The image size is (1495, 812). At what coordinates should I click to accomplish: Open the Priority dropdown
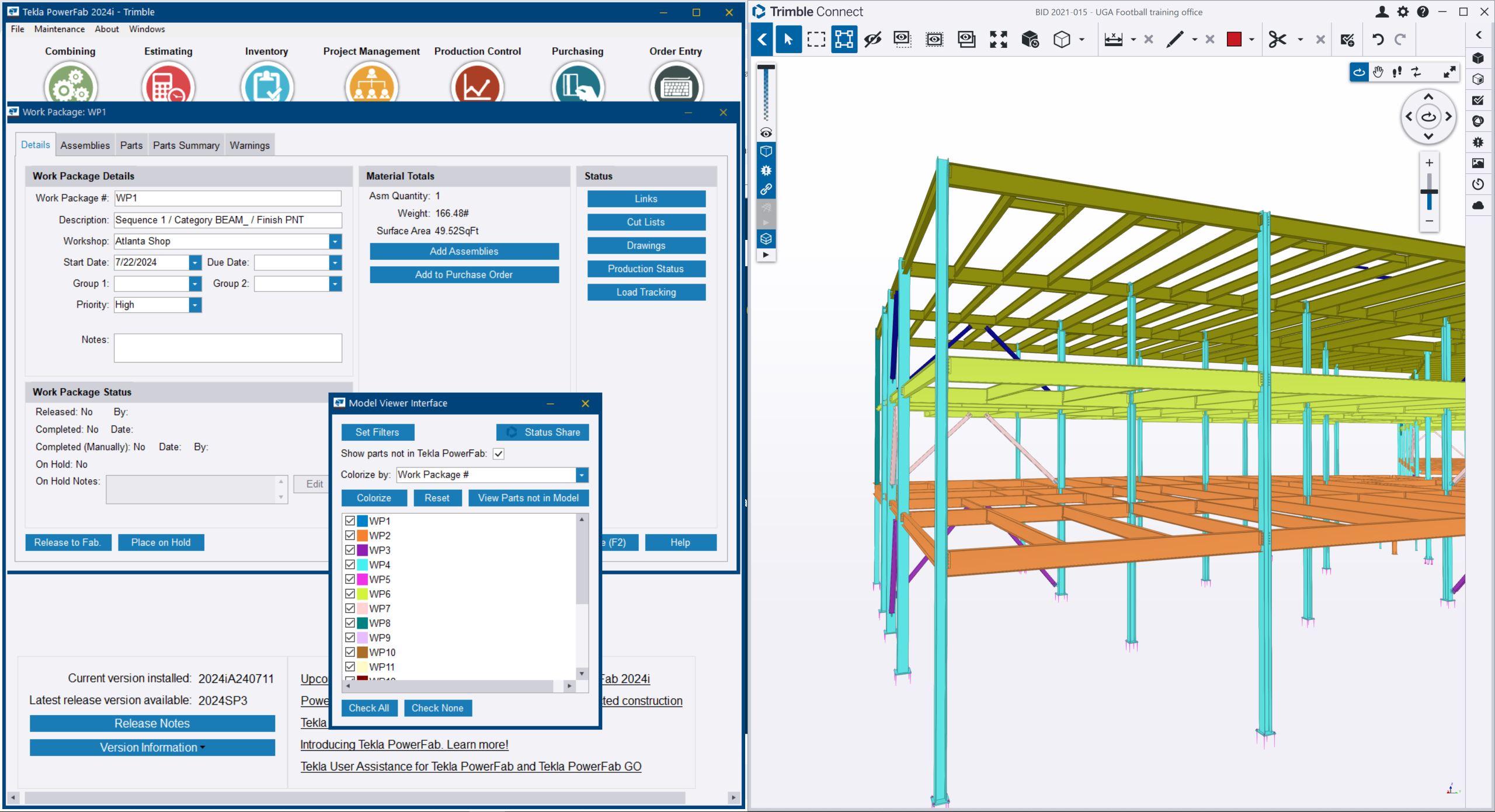click(x=195, y=305)
